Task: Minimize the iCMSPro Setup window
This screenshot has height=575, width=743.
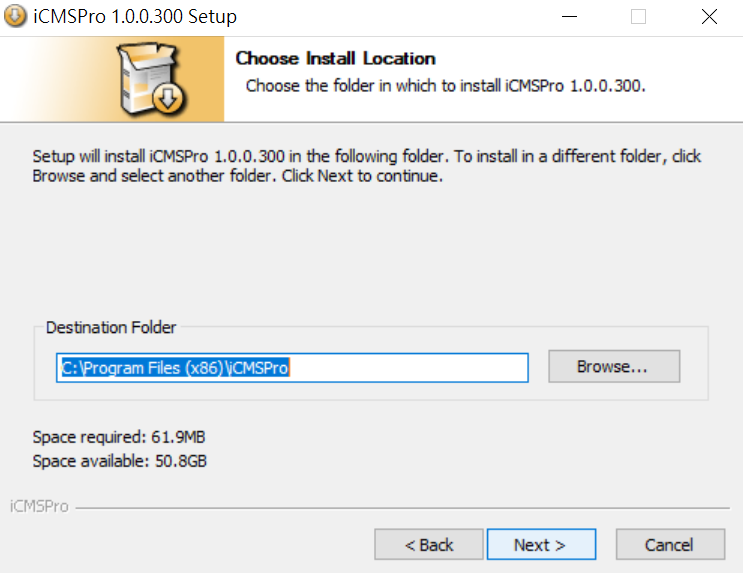Action: pos(569,17)
